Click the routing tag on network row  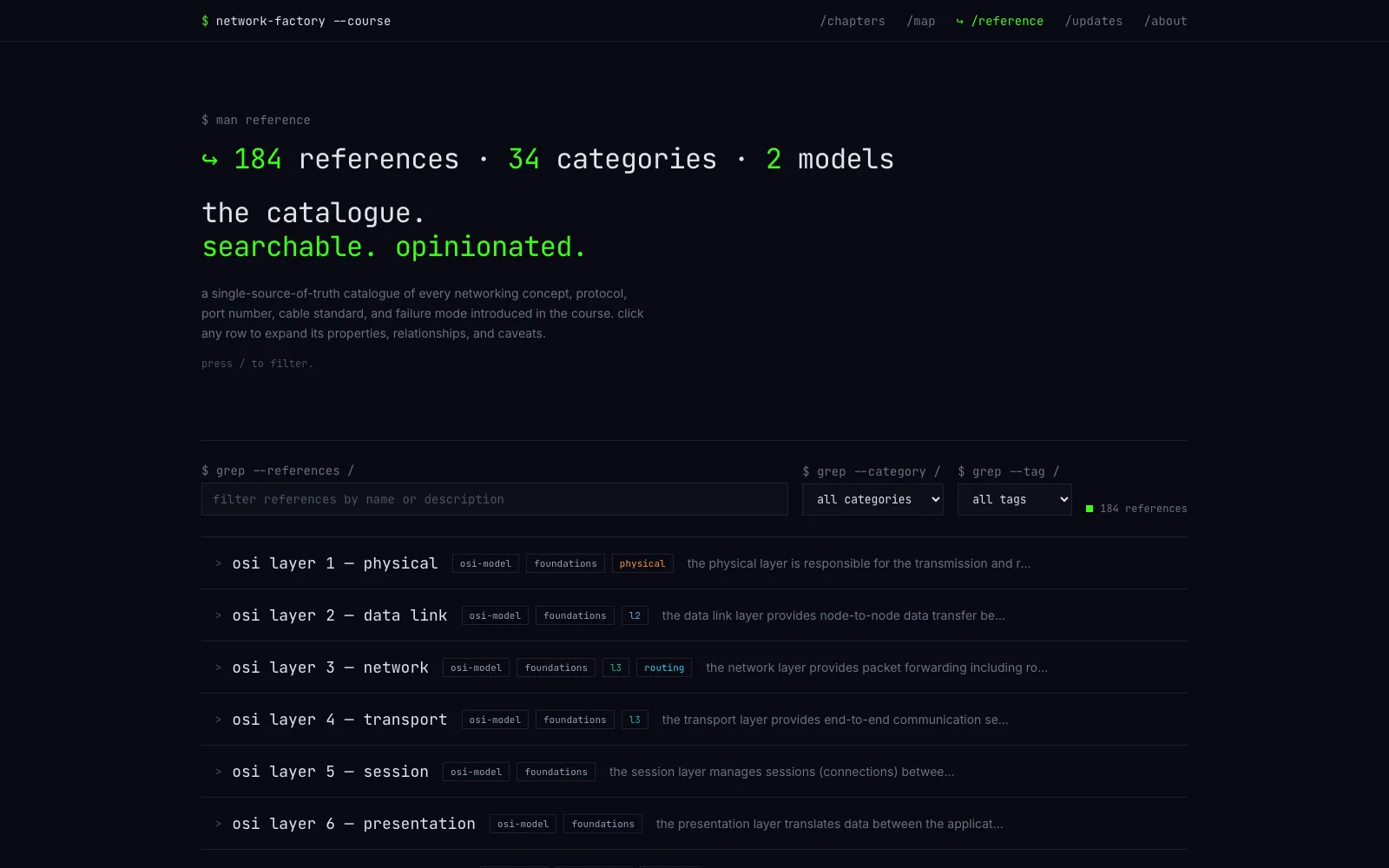point(664,667)
